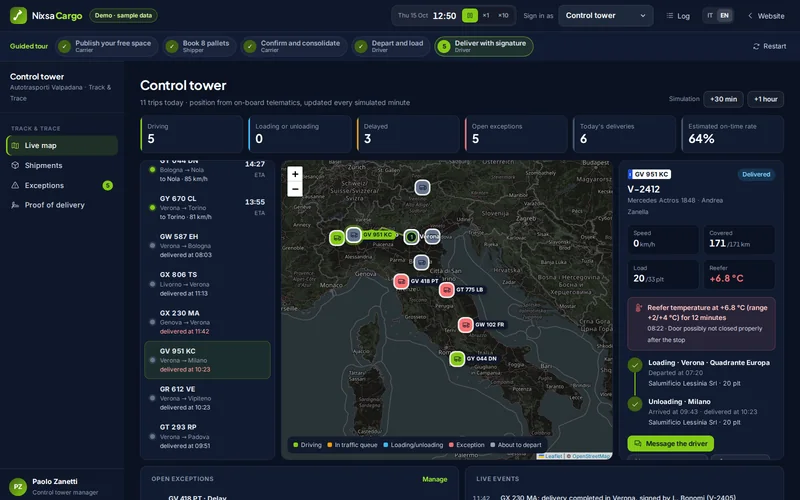Click the Exception legend entry
800x500 pixels.
point(466,445)
